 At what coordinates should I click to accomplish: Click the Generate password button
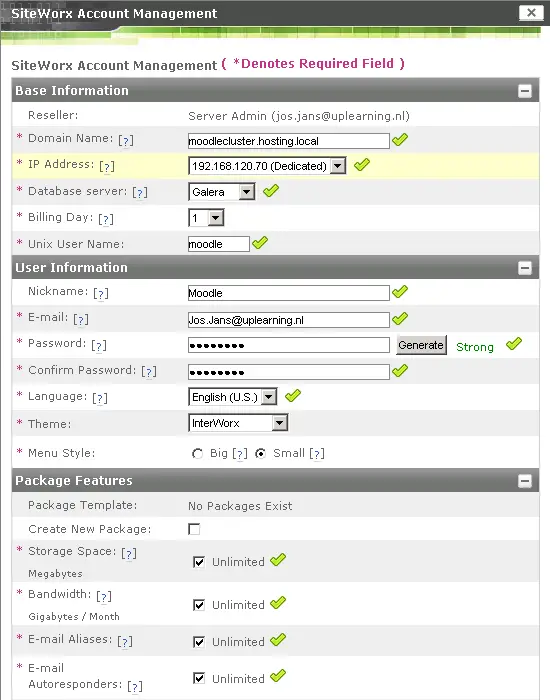point(421,345)
